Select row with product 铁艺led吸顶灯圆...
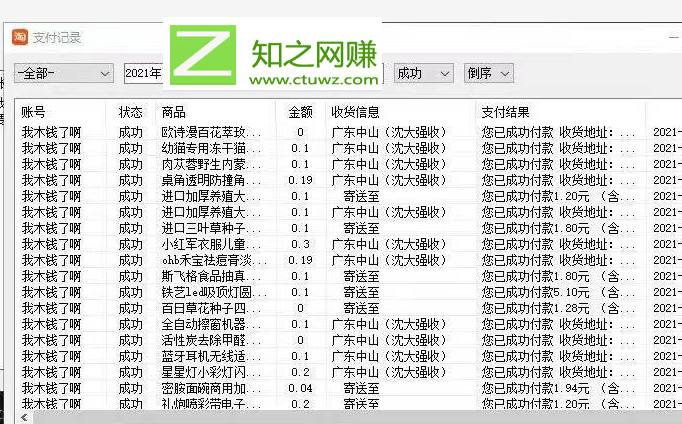The image size is (682, 424). pyautogui.click(x=348, y=292)
